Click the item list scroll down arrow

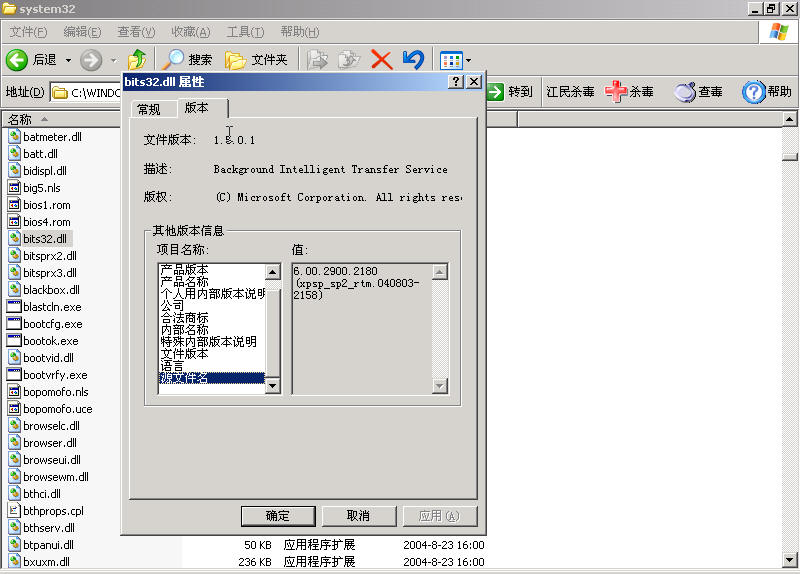[273, 386]
